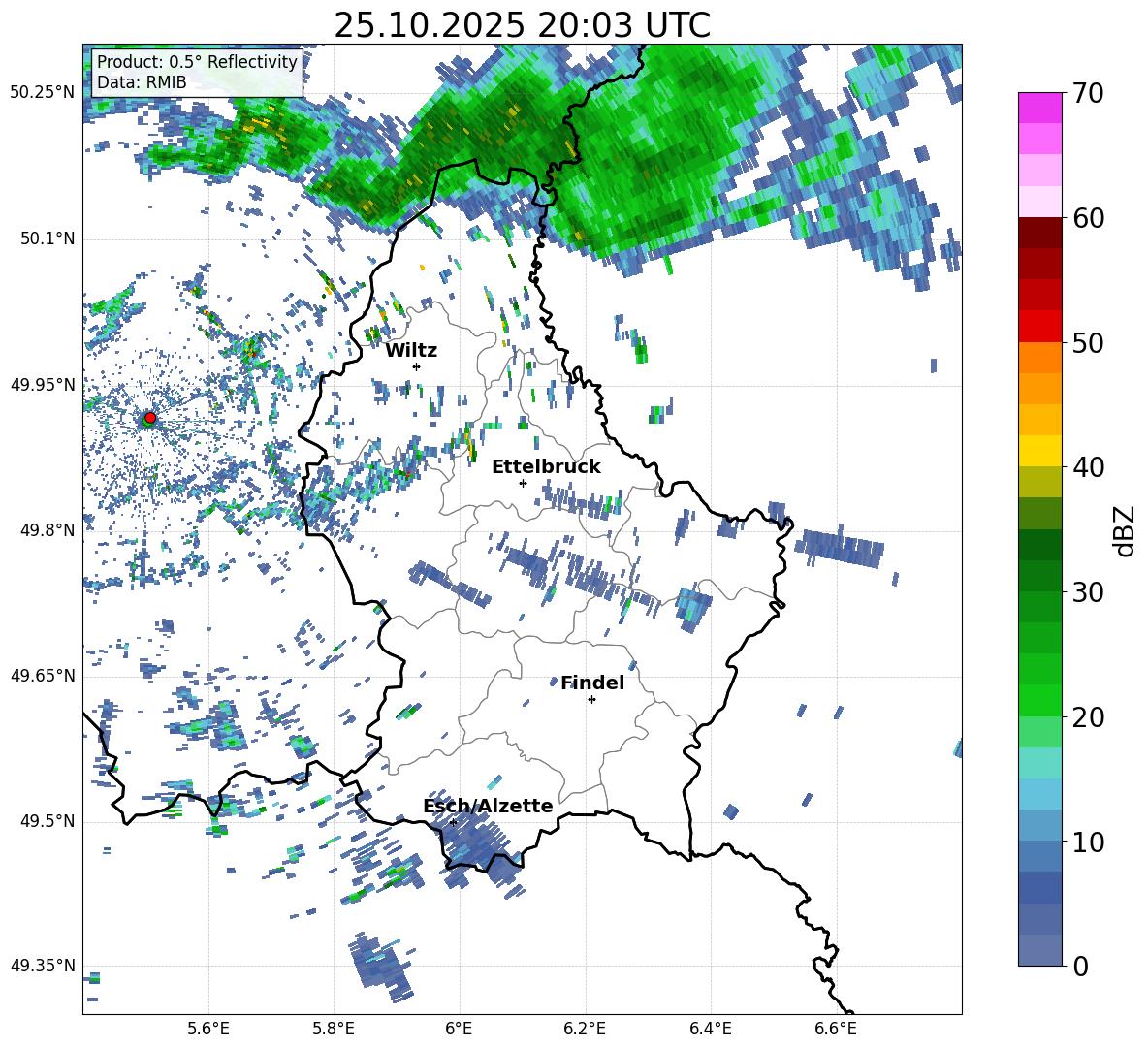Click the Wiltz city label

point(411,351)
